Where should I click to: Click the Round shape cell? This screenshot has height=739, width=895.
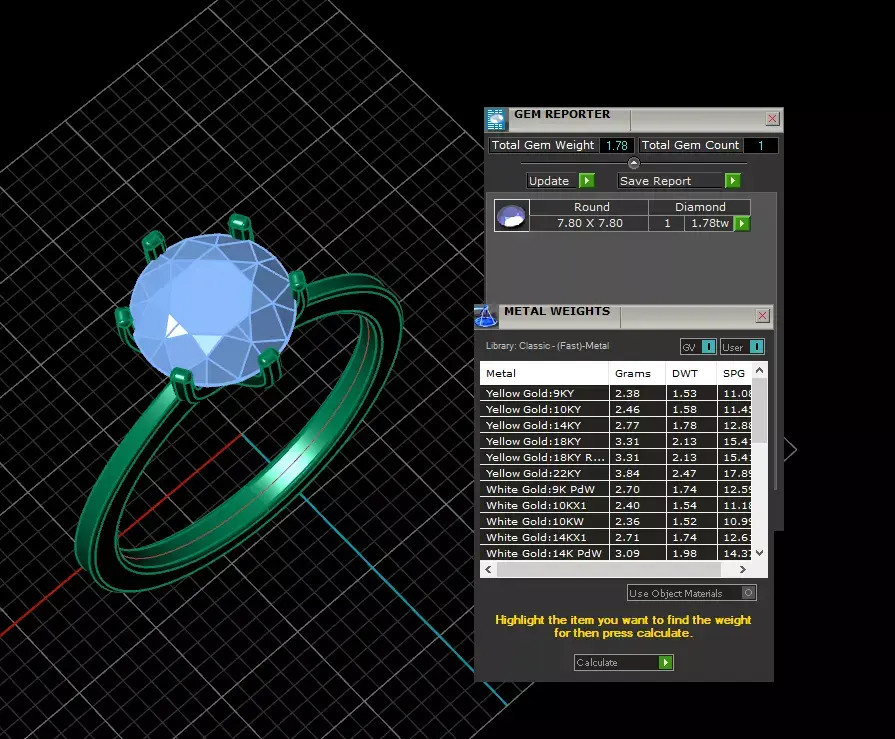point(589,207)
